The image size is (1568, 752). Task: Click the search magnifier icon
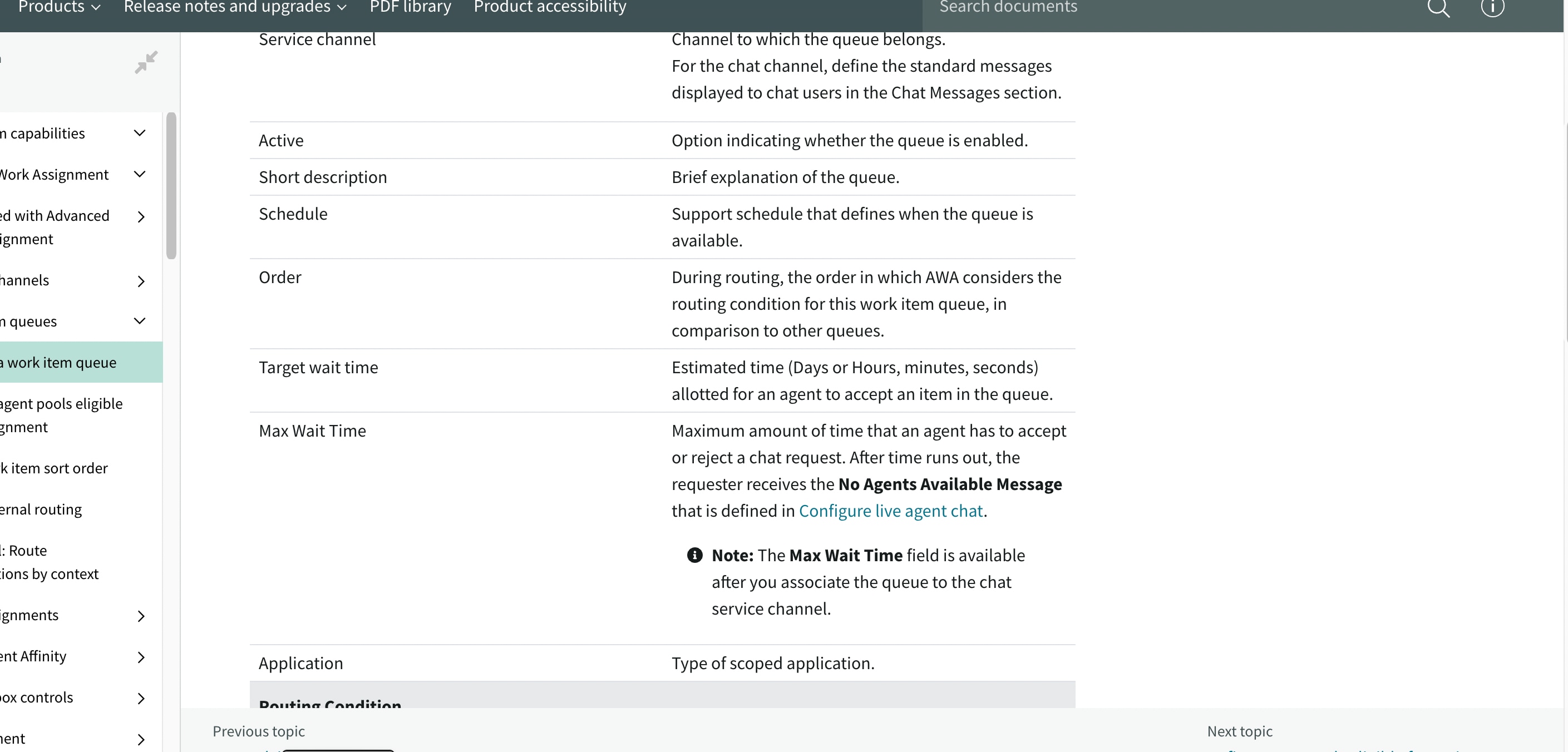(x=1440, y=8)
